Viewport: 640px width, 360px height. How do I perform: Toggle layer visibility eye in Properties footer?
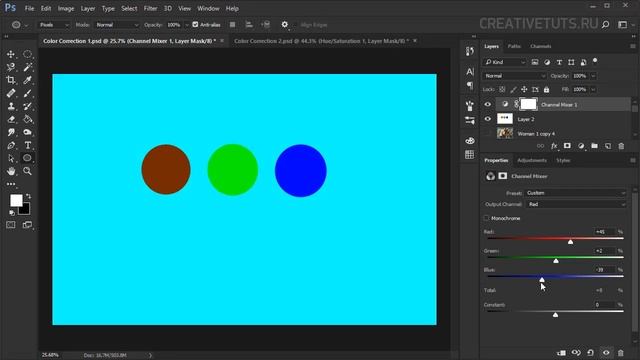(x=606, y=353)
